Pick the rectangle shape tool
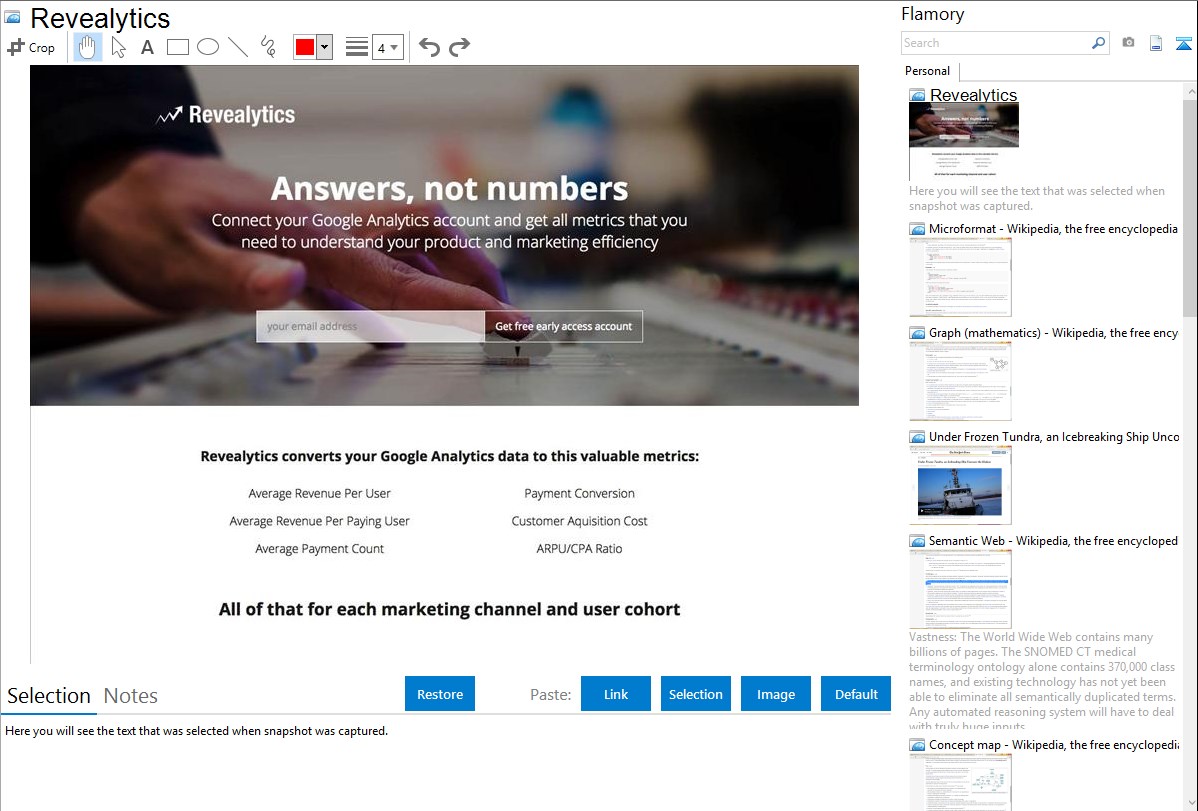The width and height of the screenshot is (1198, 811). [x=177, y=47]
